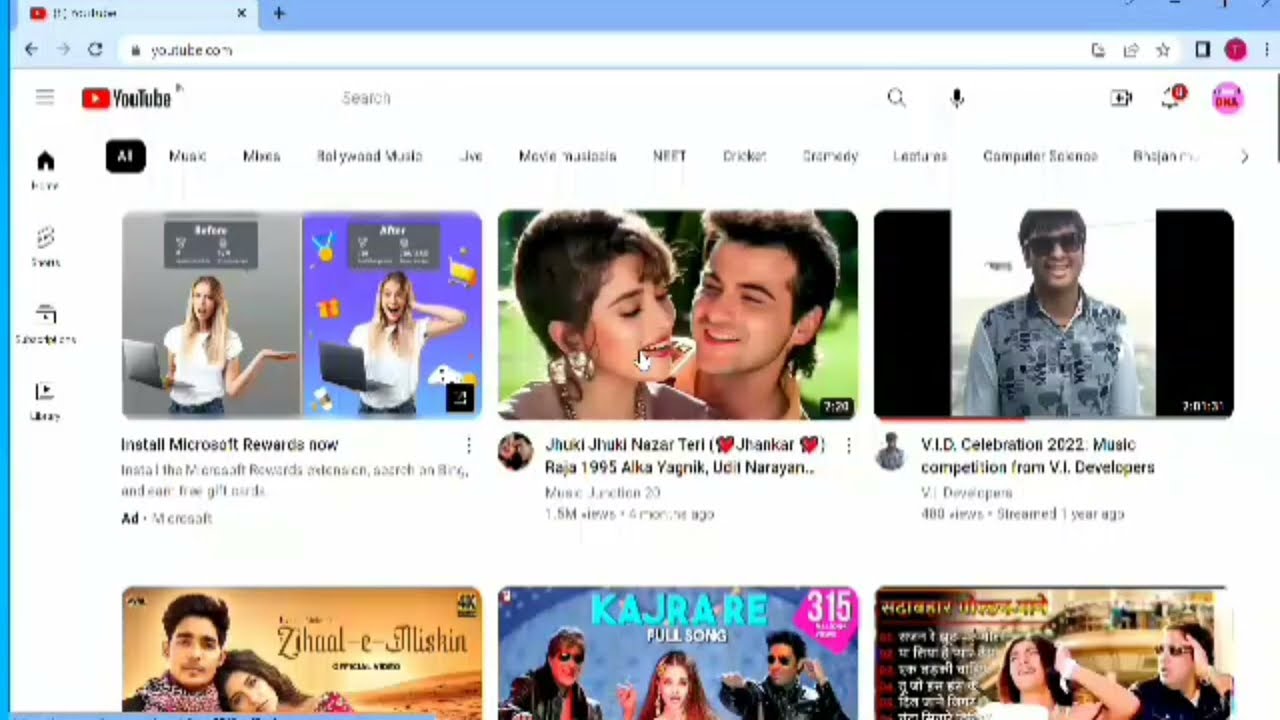Screen dimensions: 1280x720
Task: Open the YouTube account avatar menu
Action: (1227, 98)
